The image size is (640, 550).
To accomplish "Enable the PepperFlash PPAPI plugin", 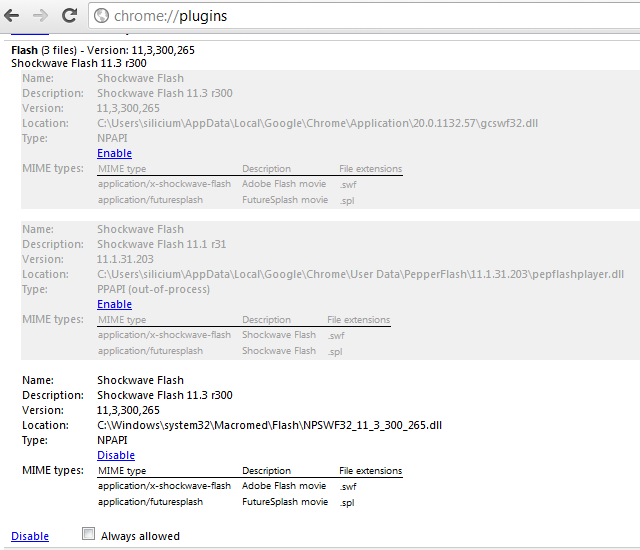I will 114,304.
